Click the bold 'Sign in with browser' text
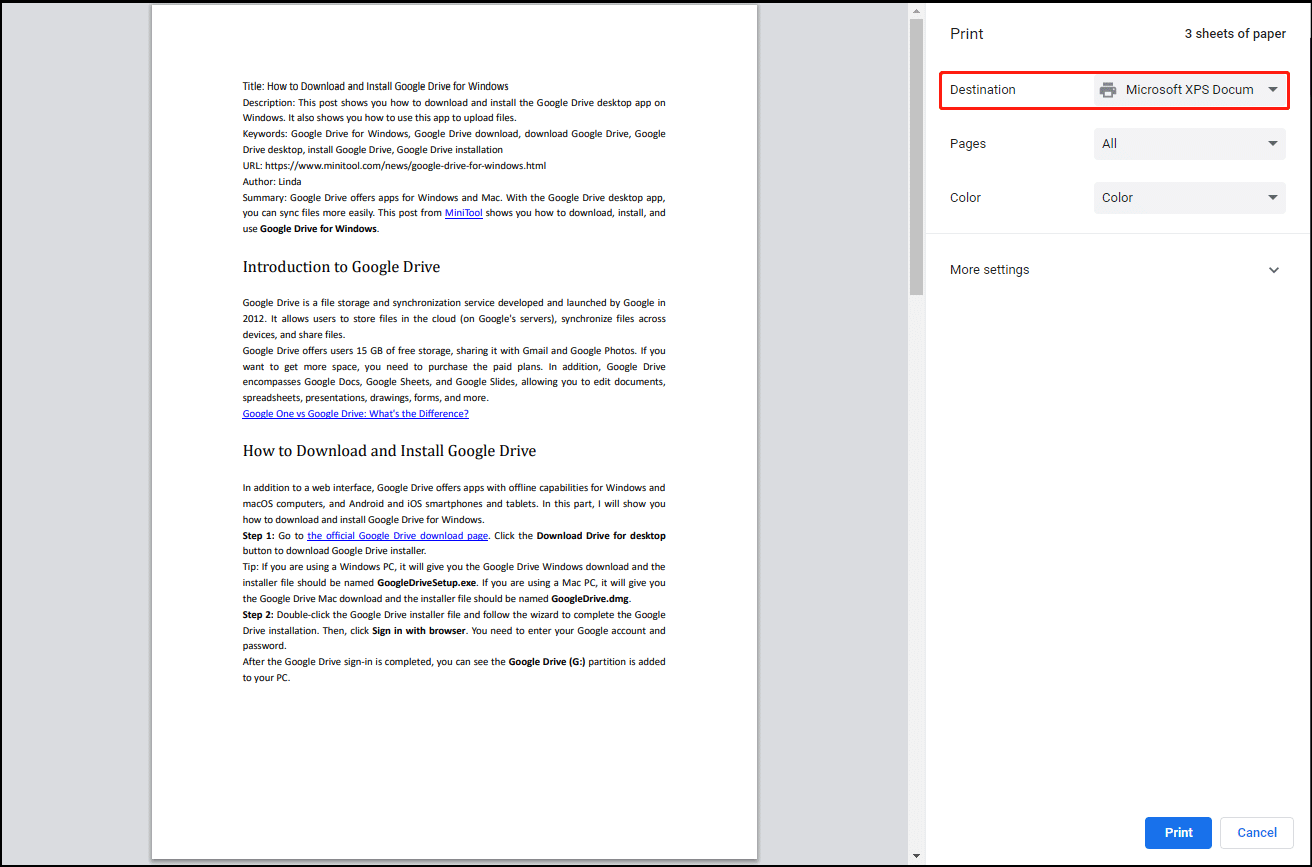The image size is (1312, 867). pyautogui.click(x=419, y=631)
